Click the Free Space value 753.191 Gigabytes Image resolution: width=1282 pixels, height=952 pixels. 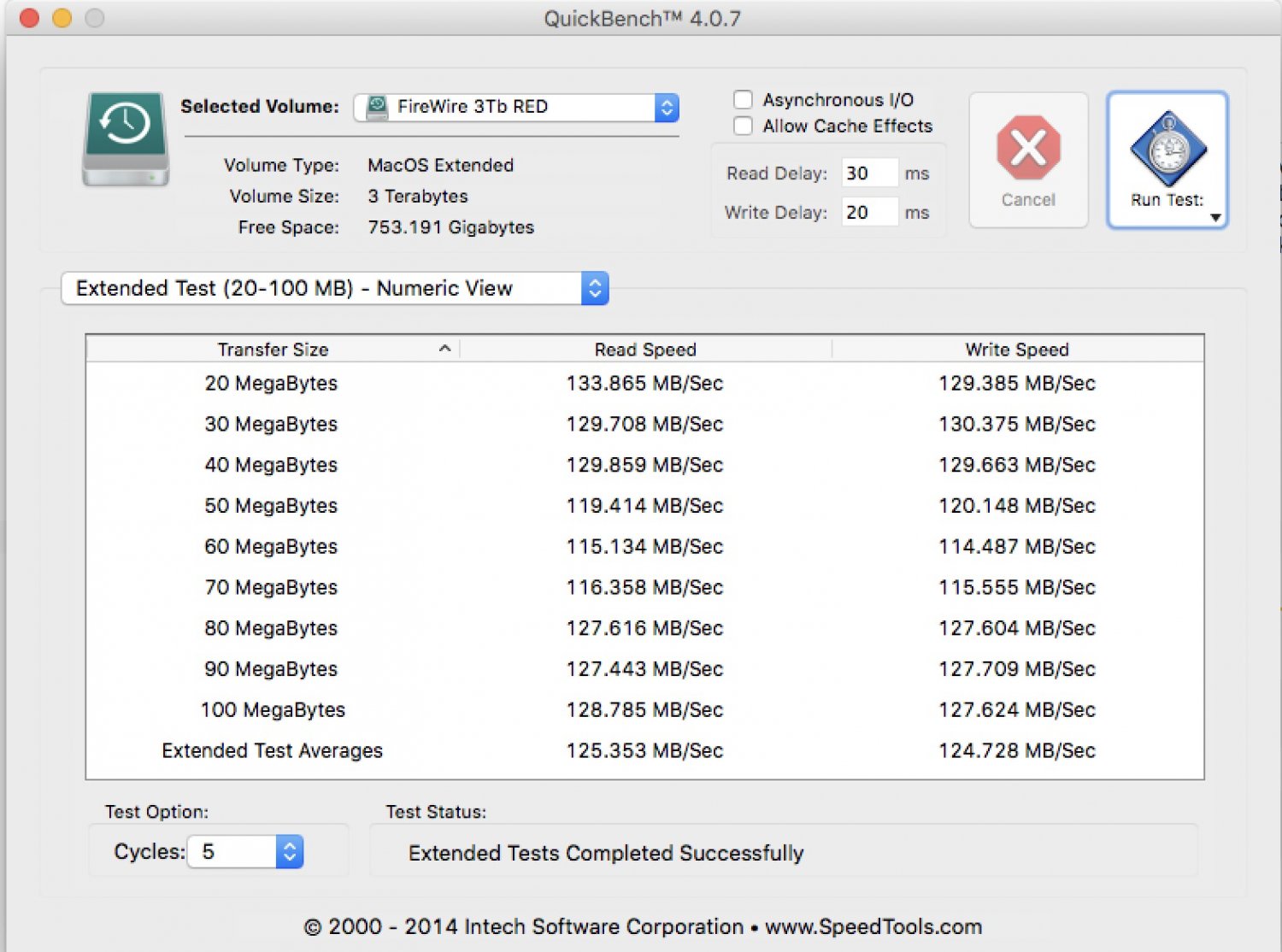[451, 227]
